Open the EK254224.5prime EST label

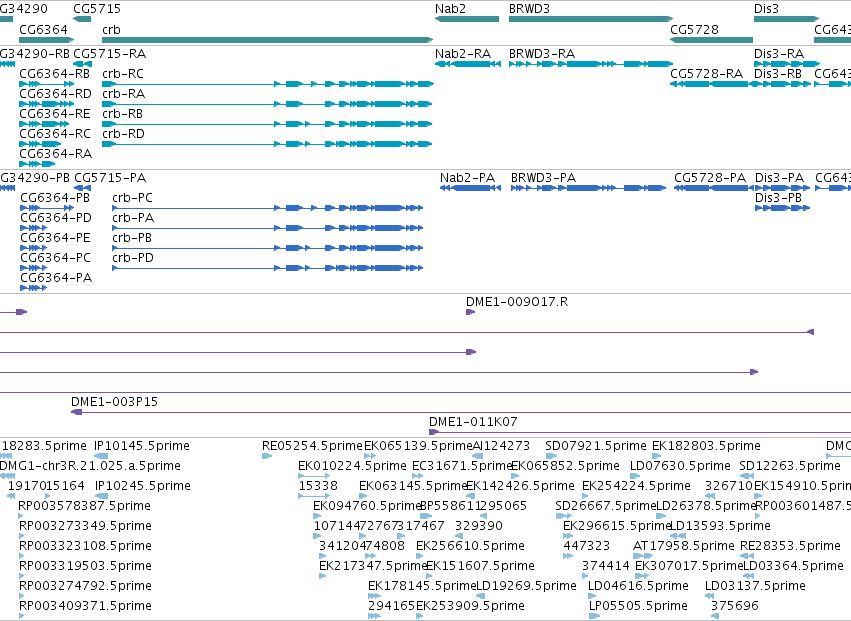[636, 485]
